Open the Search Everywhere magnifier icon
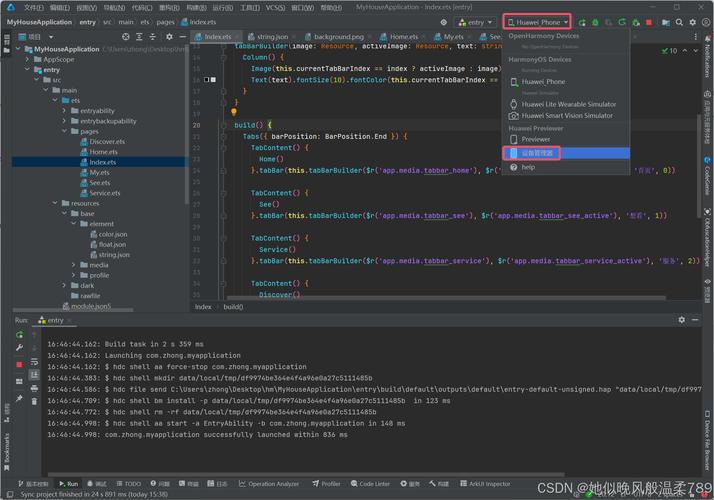The width and height of the screenshot is (714, 500). click(679, 22)
